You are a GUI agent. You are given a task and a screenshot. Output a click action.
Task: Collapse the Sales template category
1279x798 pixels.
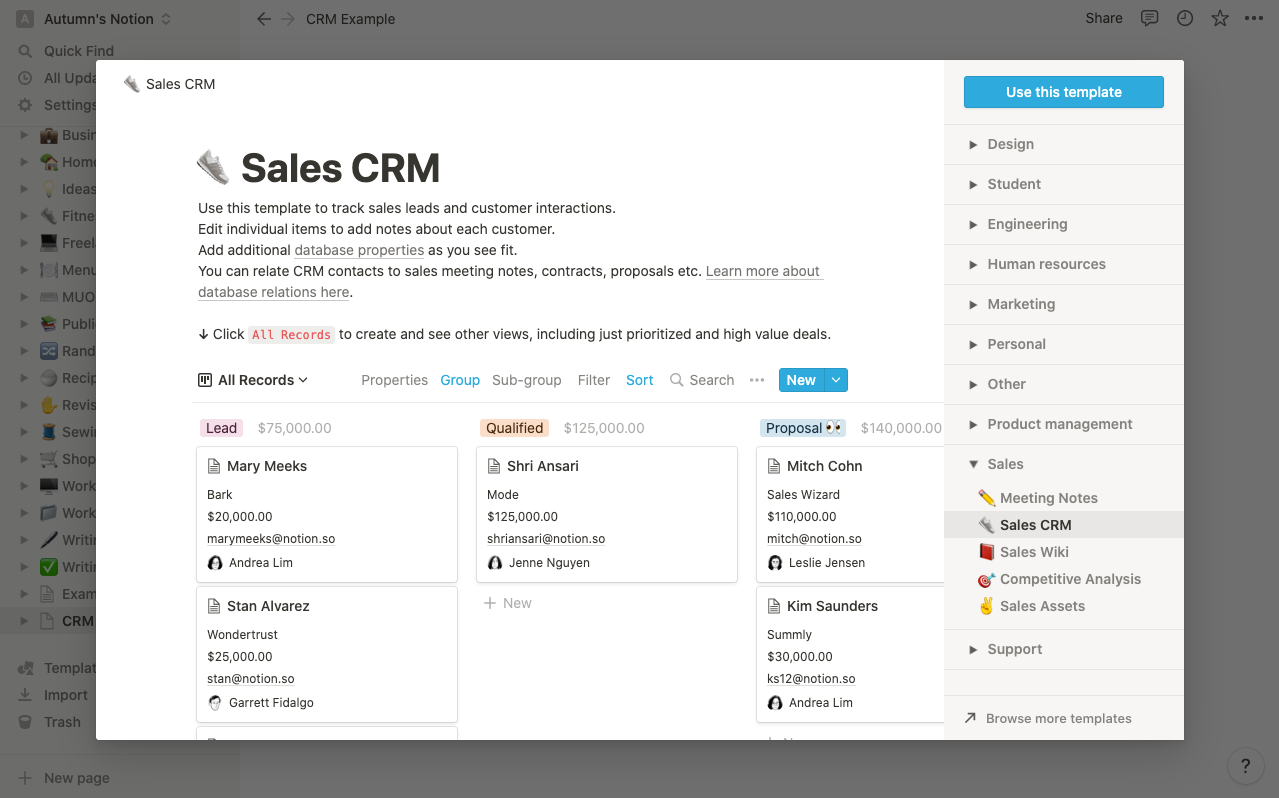click(x=973, y=464)
